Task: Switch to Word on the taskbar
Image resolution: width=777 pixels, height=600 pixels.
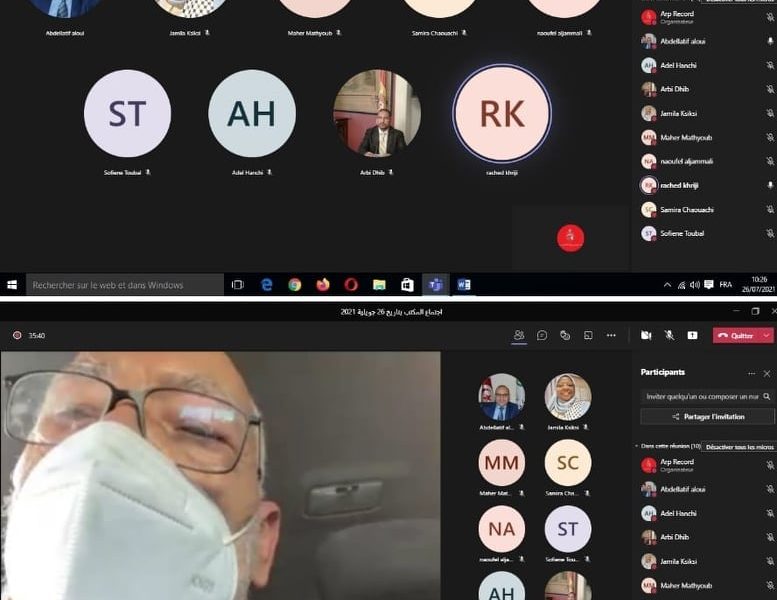Action: tap(464, 285)
